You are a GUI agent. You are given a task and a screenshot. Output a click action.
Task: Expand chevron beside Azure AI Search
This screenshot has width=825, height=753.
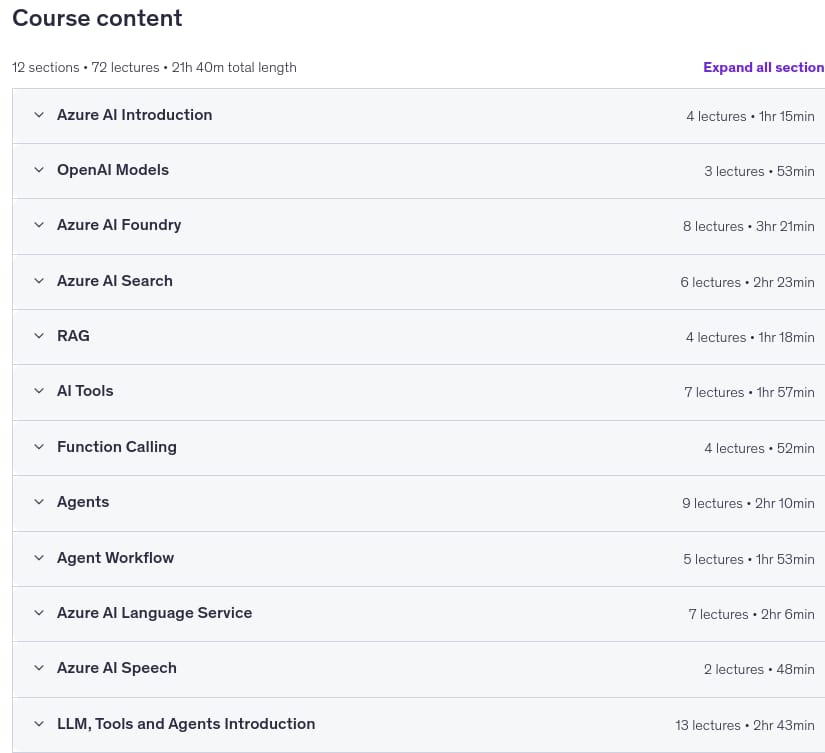(x=39, y=281)
